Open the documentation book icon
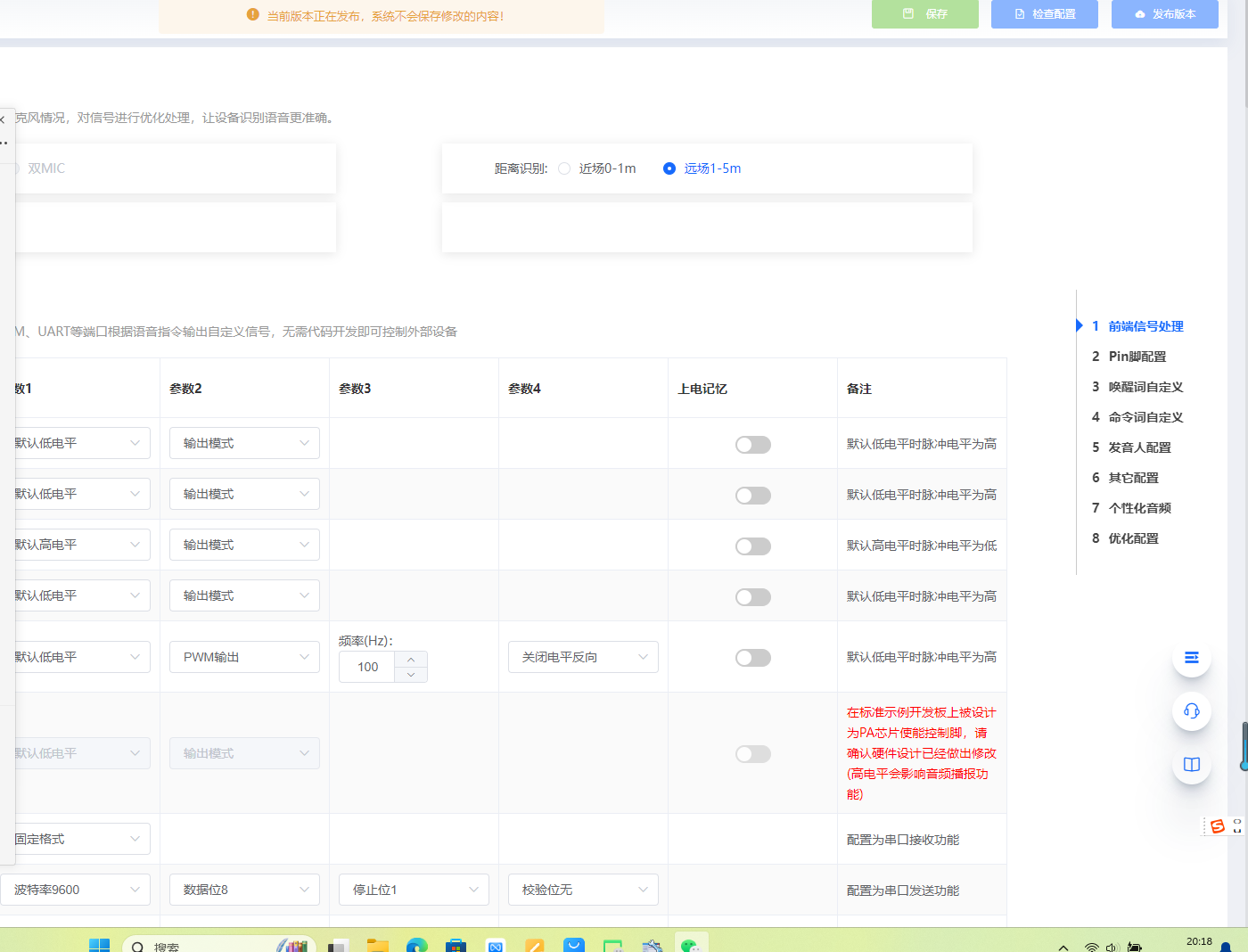The image size is (1248, 952). [1191, 765]
